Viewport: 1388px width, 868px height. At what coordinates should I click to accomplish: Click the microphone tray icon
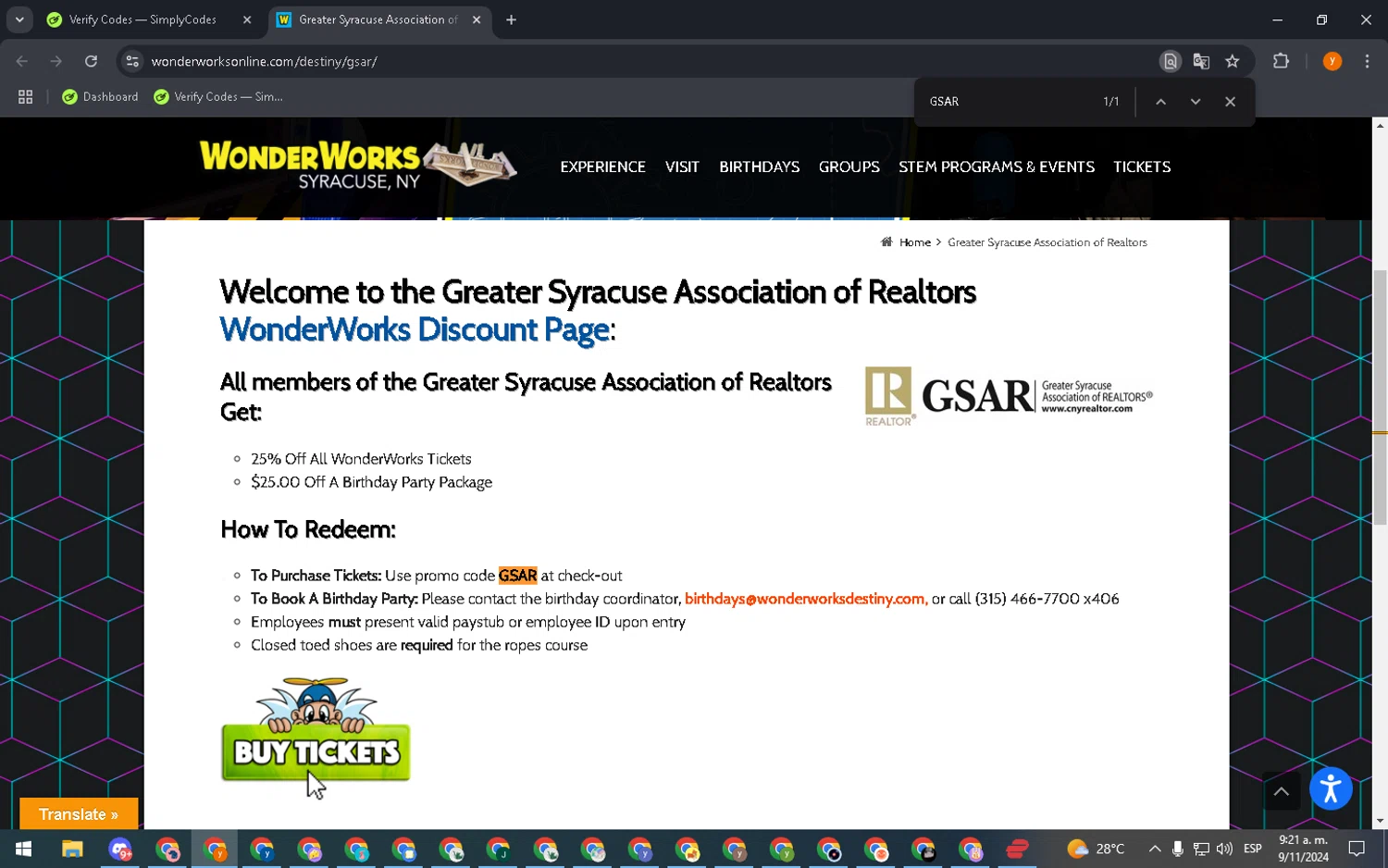coord(1178,849)
